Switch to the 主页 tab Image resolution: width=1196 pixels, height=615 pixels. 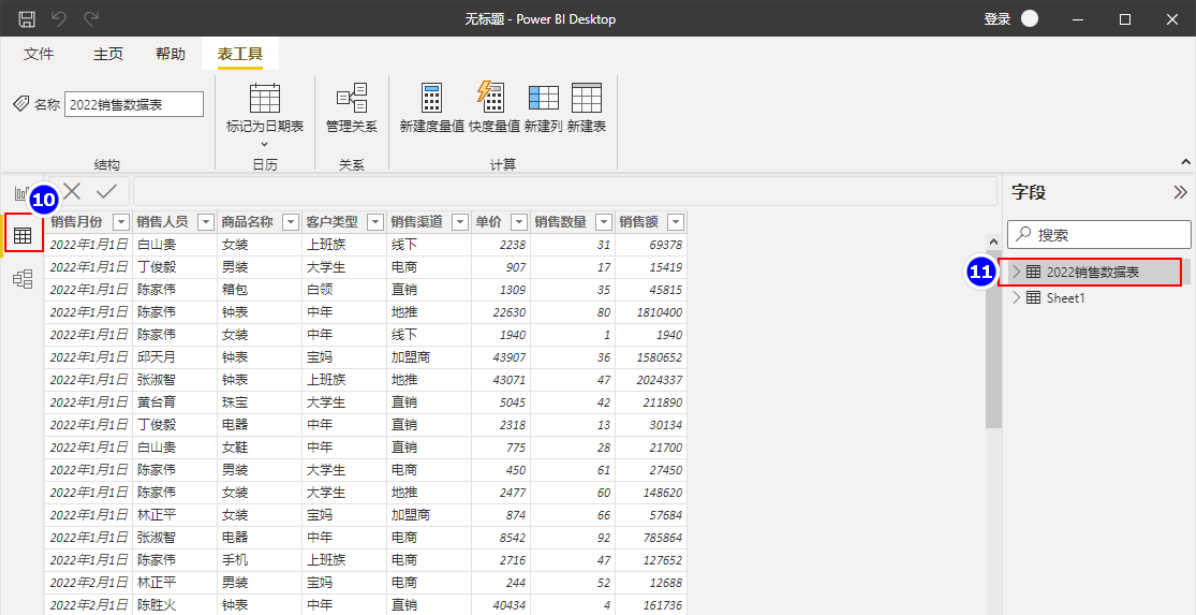click(108, 54)
